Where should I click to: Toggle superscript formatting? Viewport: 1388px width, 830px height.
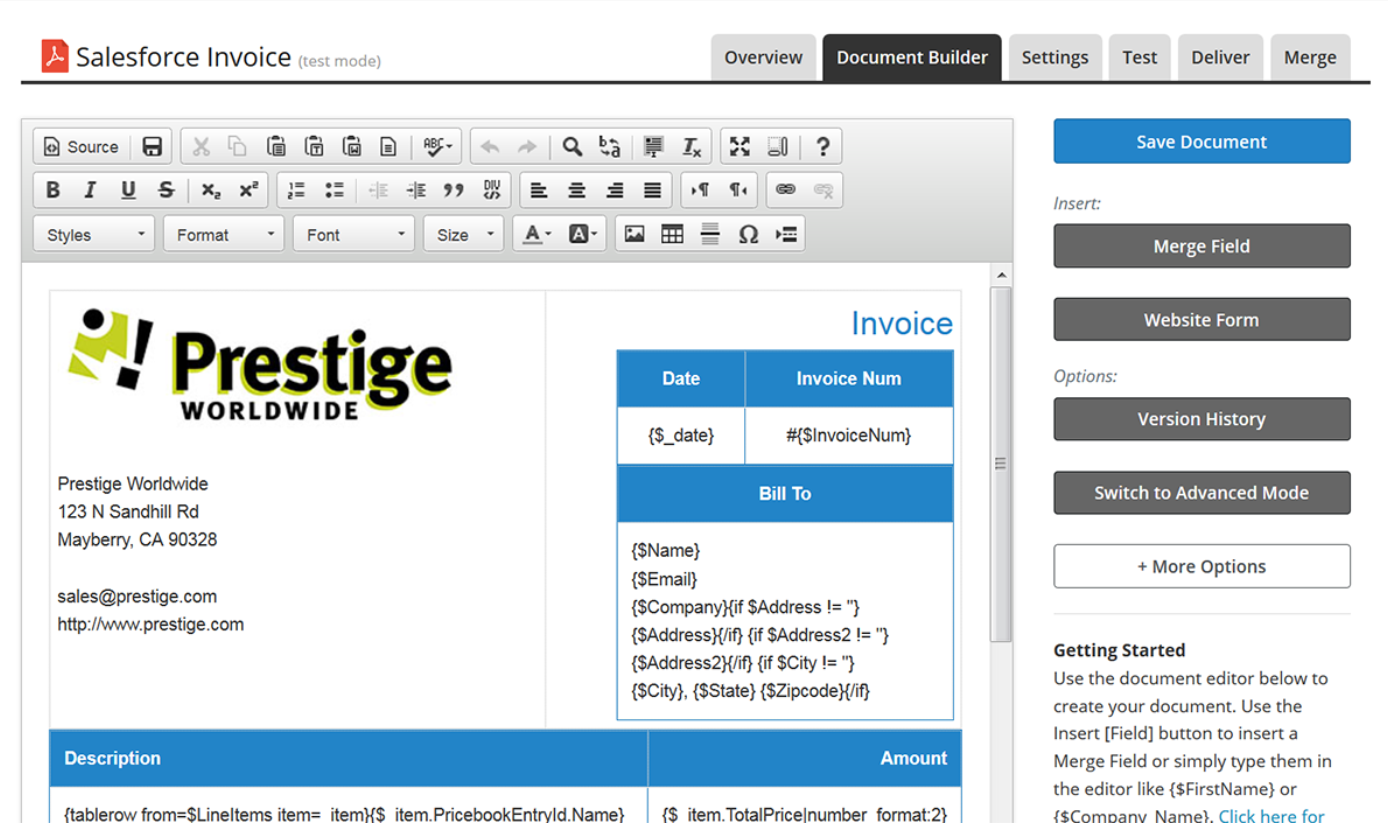[x=248, y=190]
